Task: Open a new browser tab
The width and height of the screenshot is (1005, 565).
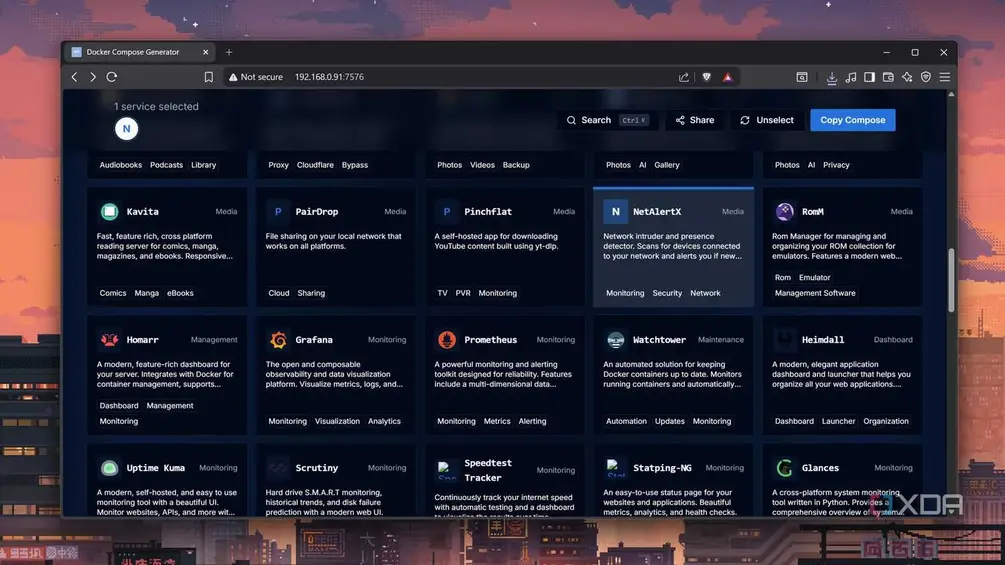Action: click(229, 52)
